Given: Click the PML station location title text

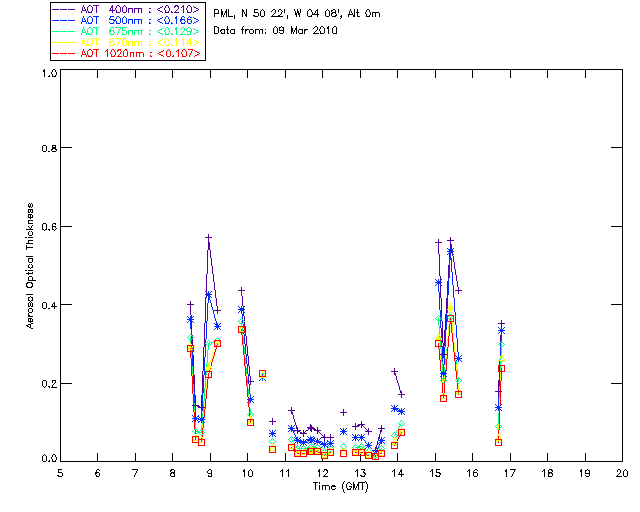Looking at the screenshot, I should click(296, 14).
